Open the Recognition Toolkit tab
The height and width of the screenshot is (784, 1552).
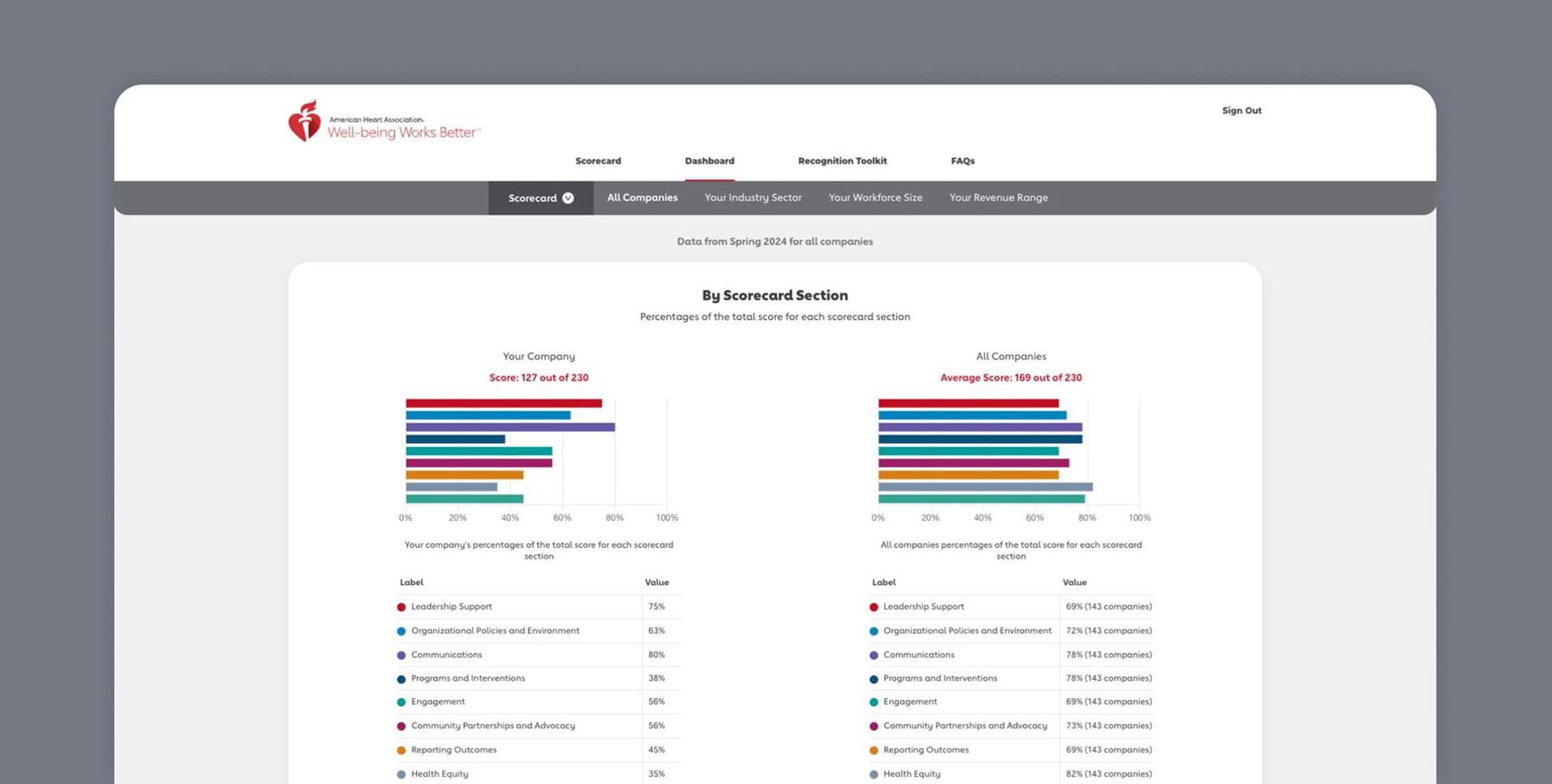click(842, 161)
